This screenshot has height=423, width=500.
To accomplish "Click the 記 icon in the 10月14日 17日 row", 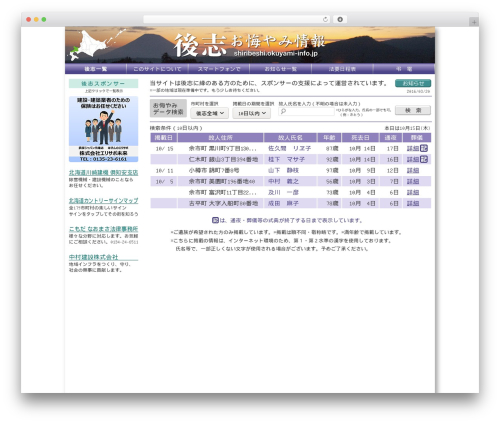I will 424,148.
